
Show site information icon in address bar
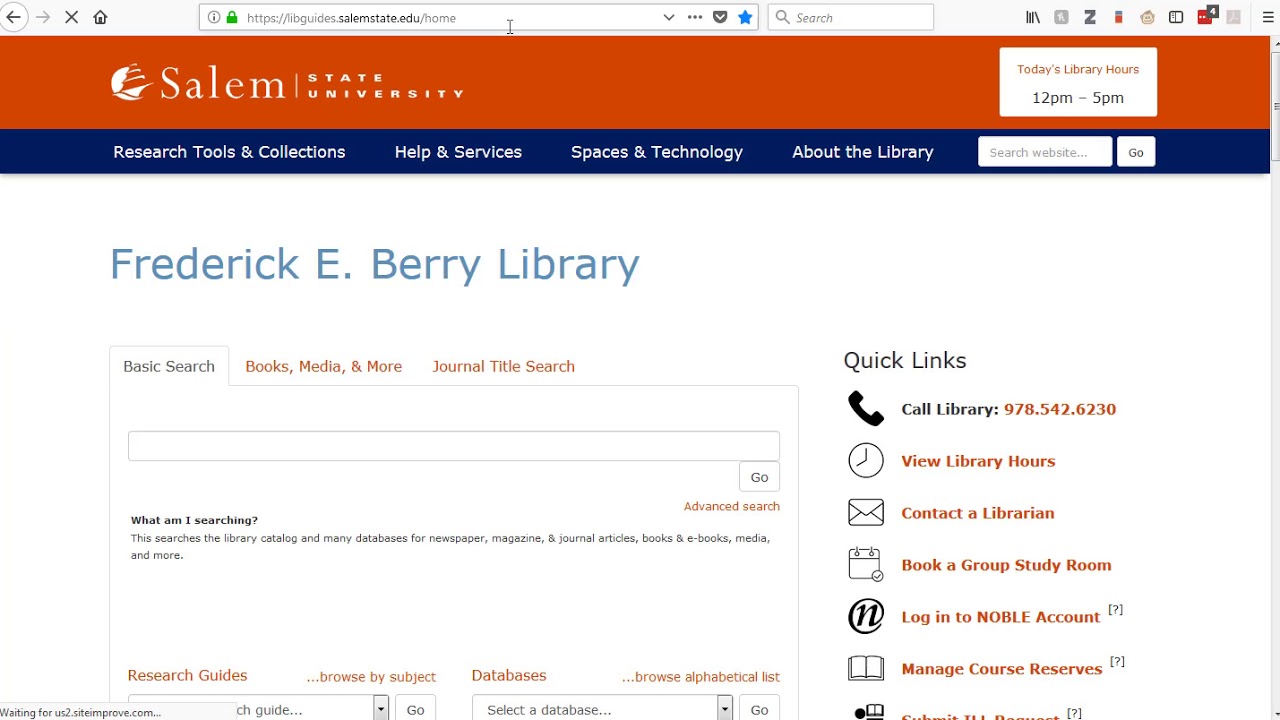pyautogui.click(x=214, y=17)
